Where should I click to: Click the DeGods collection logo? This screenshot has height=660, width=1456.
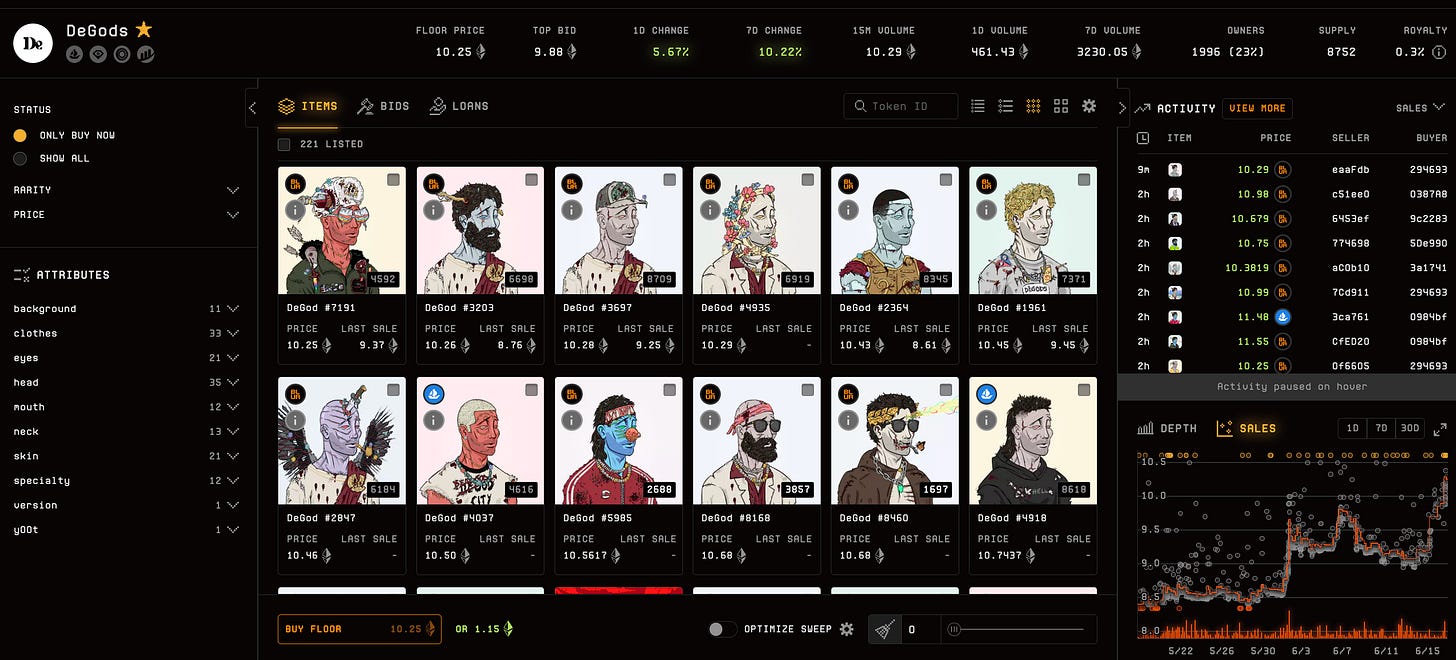pos(33,42)
